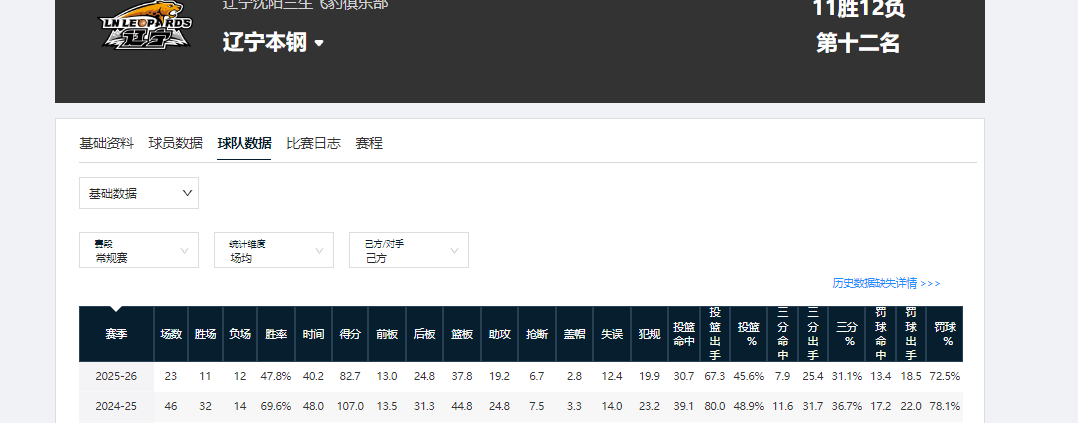This screenshot has height=423, width=1078.
Task: Open the 历史数据缺失详情 link
Action: click(886, 283)
